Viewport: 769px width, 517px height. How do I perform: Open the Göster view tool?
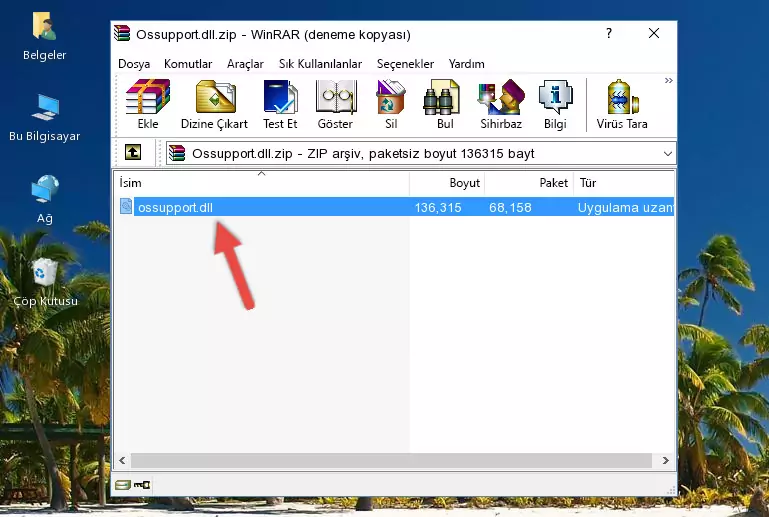(x=335, y=104)
